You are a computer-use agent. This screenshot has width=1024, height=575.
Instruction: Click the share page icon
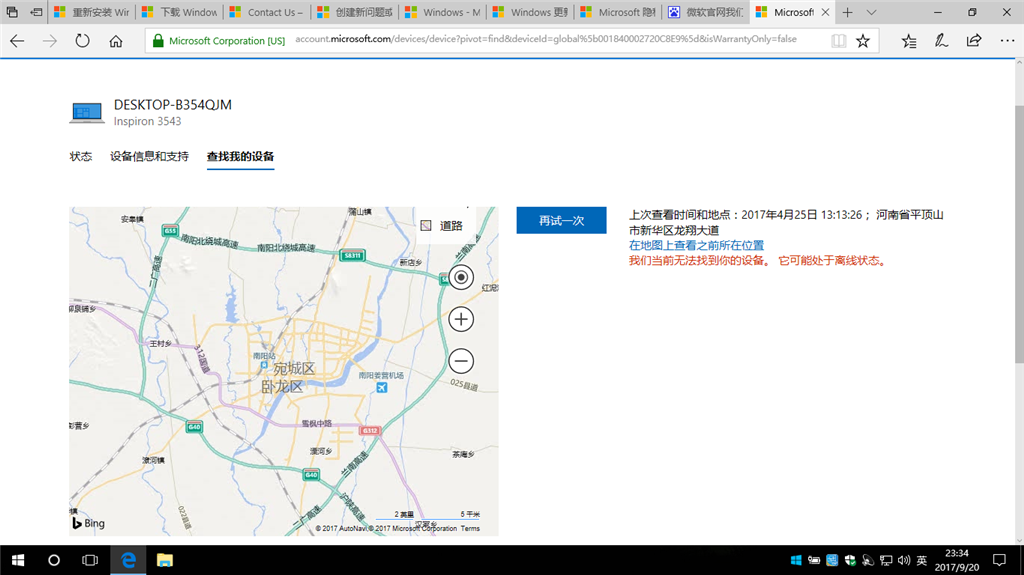pyautogui.click(x=974, y=41)
